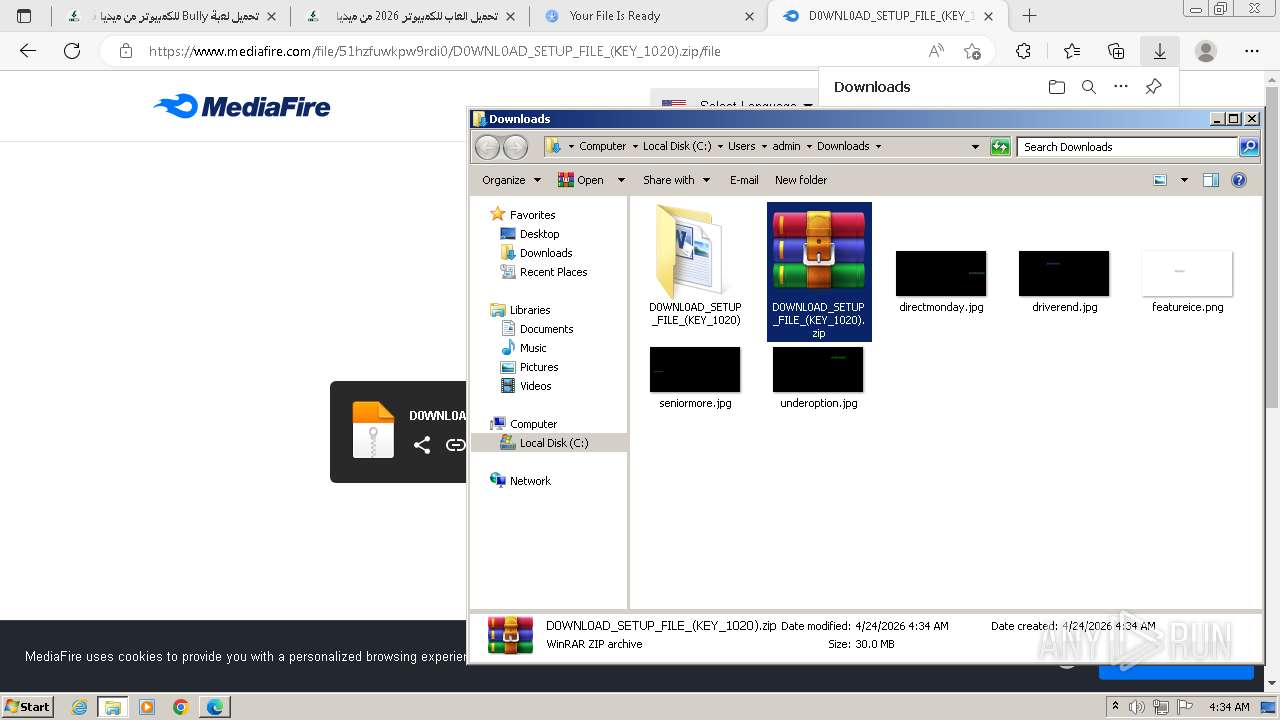1280x720 pixels.
Task: Open Pictures library
Action: click(x=539, y=367)
